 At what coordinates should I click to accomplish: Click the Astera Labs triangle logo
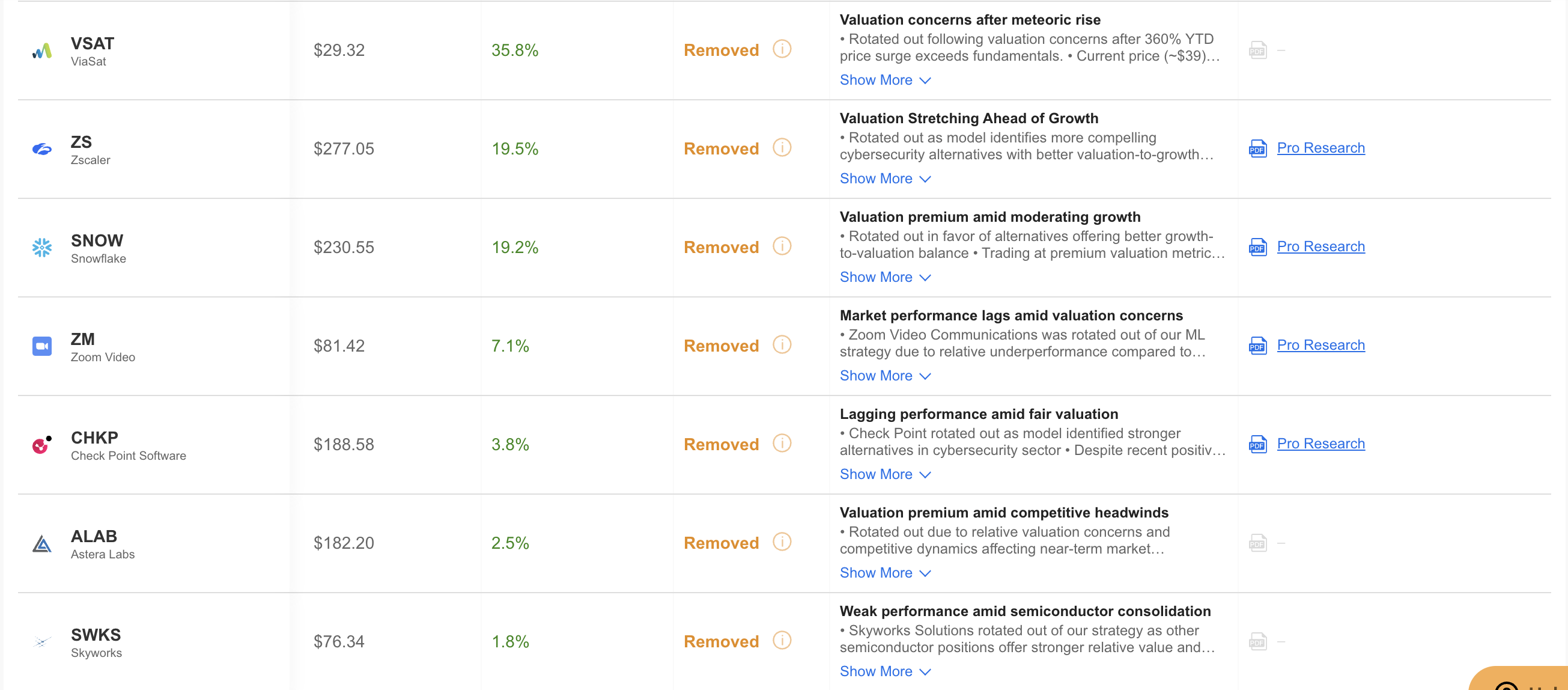pos(41,543)
